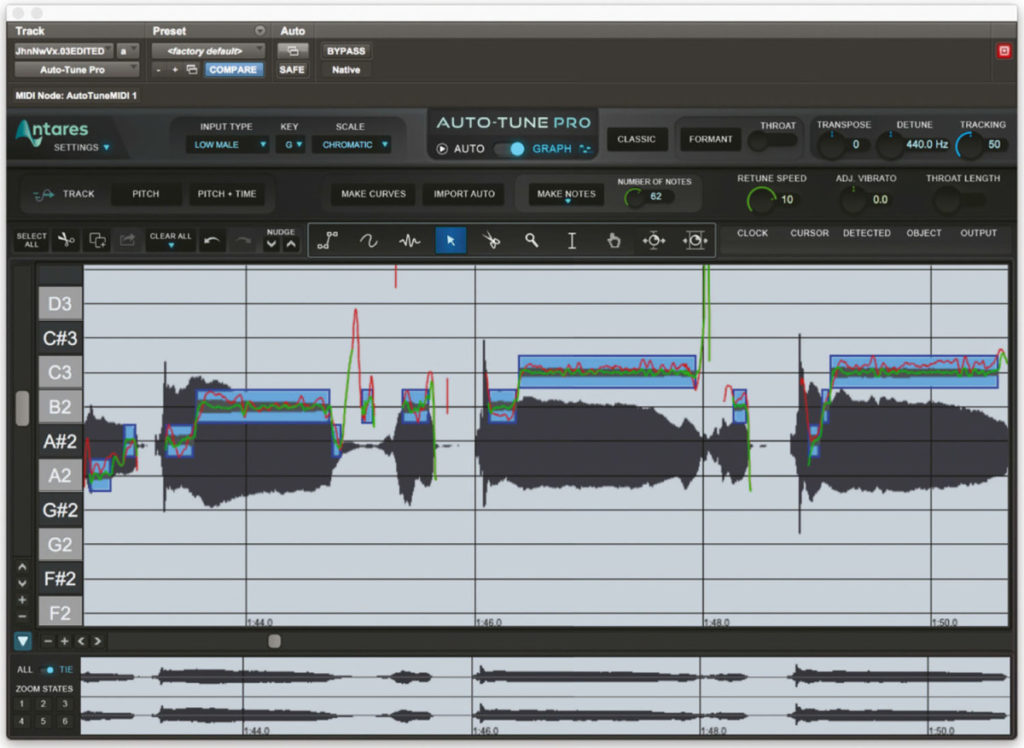The image size is (1024, 748).
Task: Open the Input Type dropdown showing Low Male
Action: coord(228,144)
